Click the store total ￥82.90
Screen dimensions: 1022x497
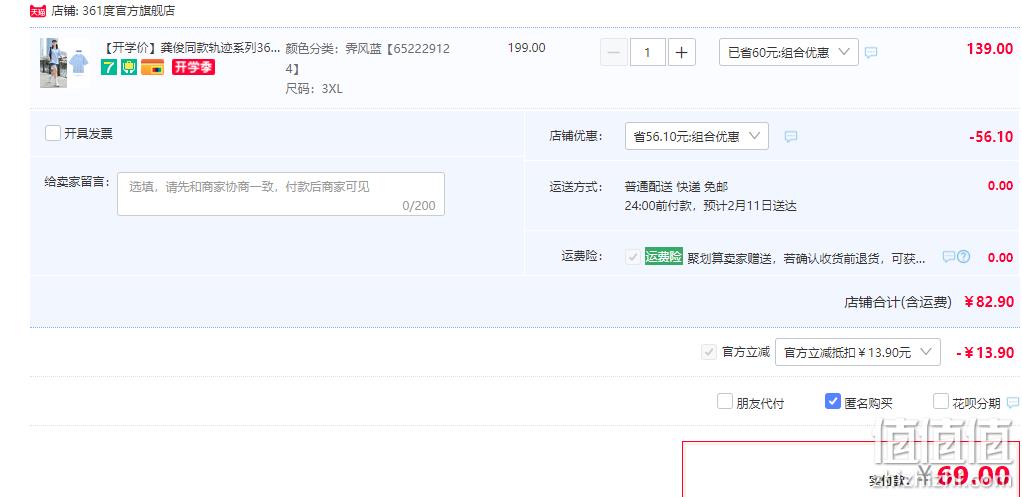pyautogui.click(x=989, y=302)
